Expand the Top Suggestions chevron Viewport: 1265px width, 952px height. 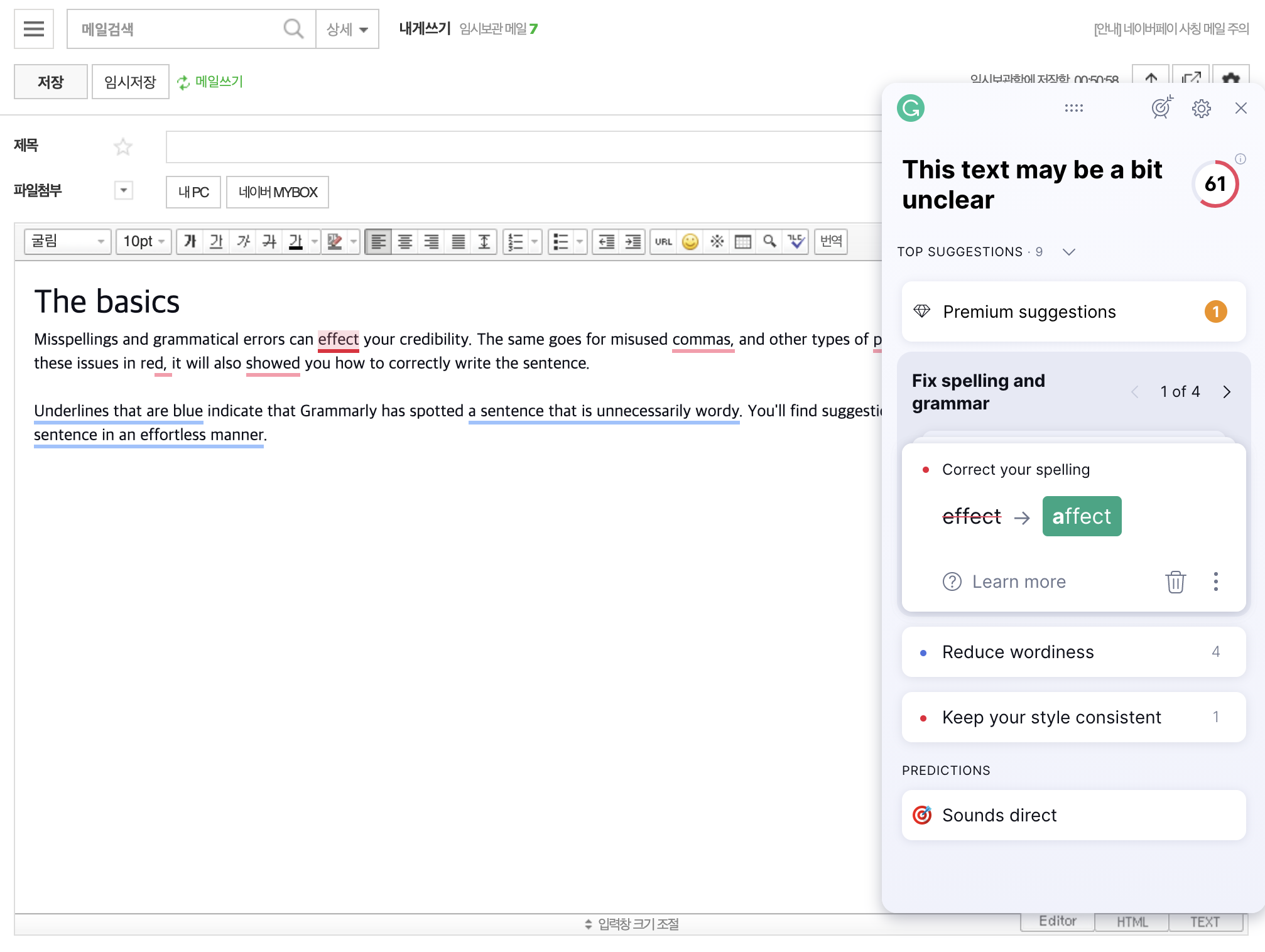point(1068,252)
